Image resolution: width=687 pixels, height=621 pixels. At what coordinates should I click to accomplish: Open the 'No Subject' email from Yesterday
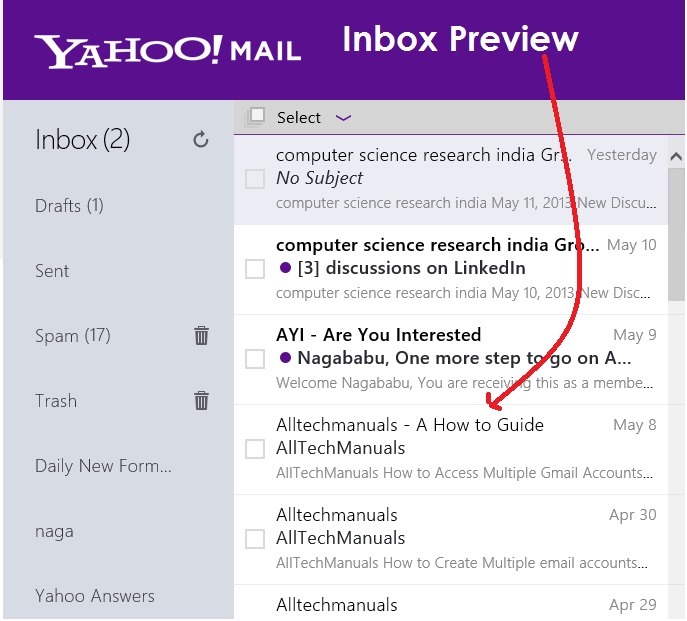(451, 180)
